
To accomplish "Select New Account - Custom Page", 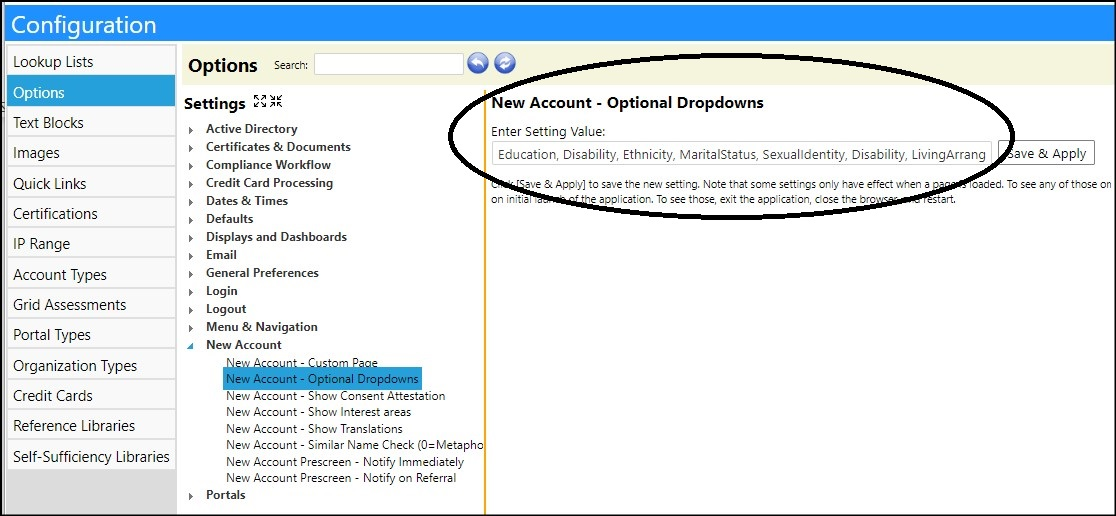I will (302, 363).
